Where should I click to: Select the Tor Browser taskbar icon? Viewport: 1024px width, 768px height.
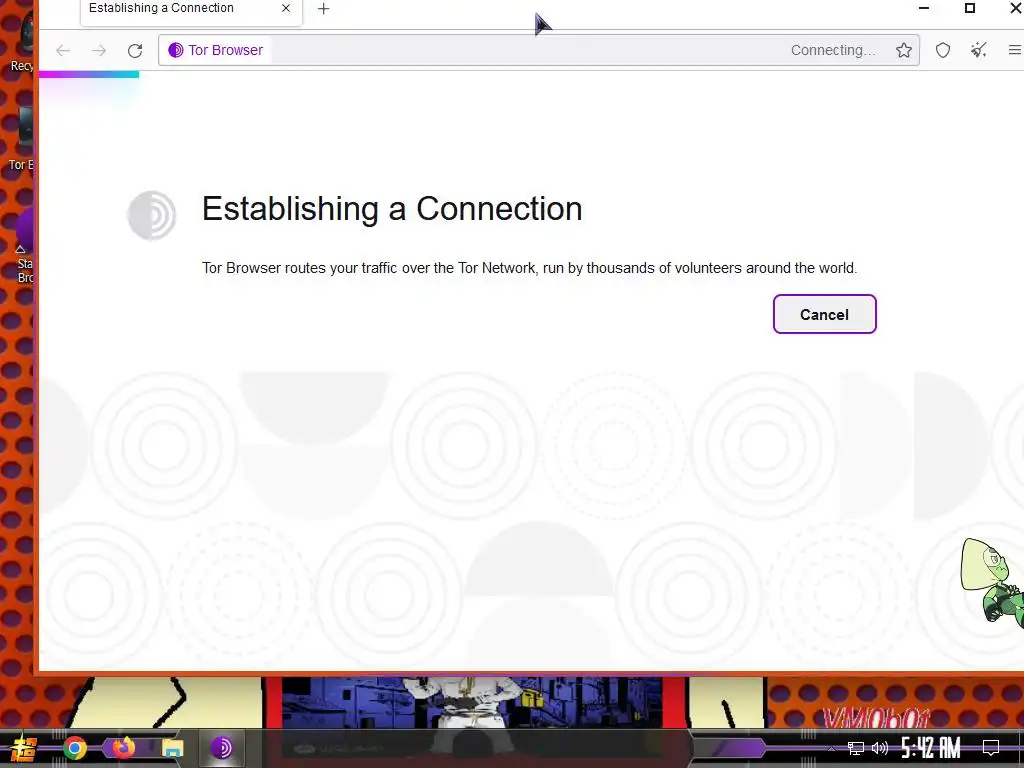[x=221, y=748]
